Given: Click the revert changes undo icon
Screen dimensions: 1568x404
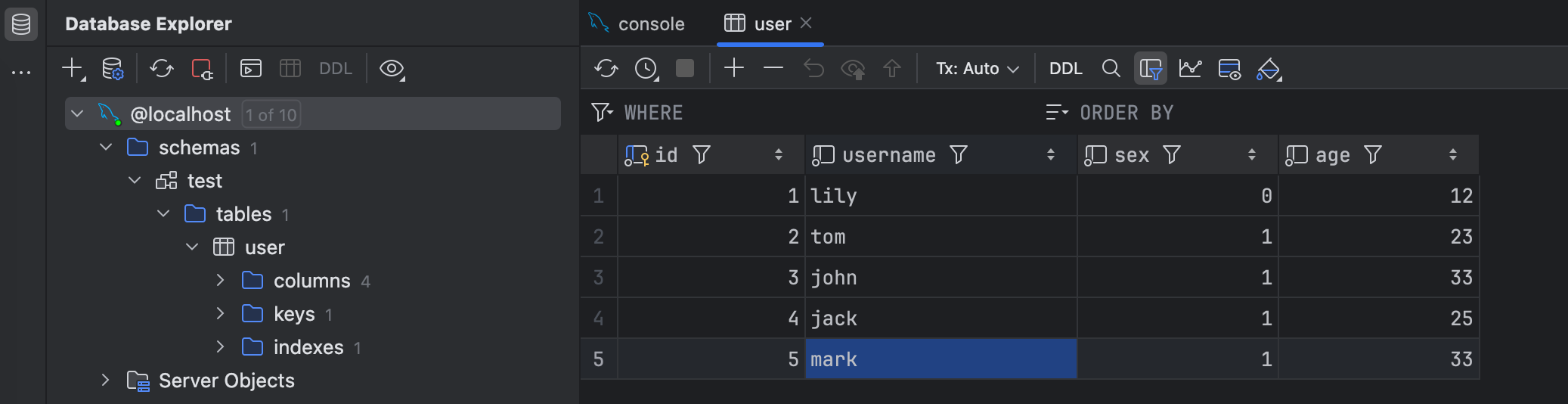Looking at the screenshot, I should (x=813, y=68).
